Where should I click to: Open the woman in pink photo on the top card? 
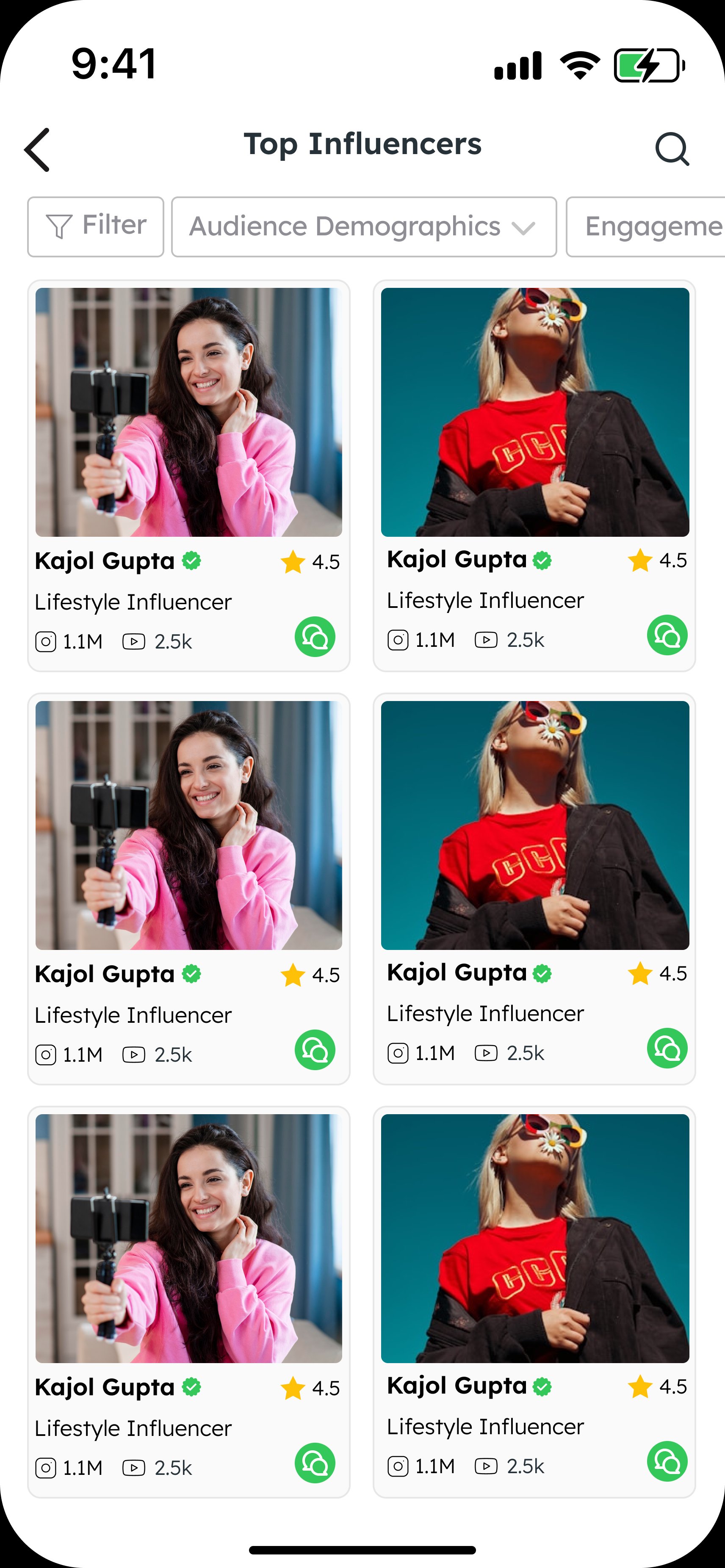(x=189, y=412)
